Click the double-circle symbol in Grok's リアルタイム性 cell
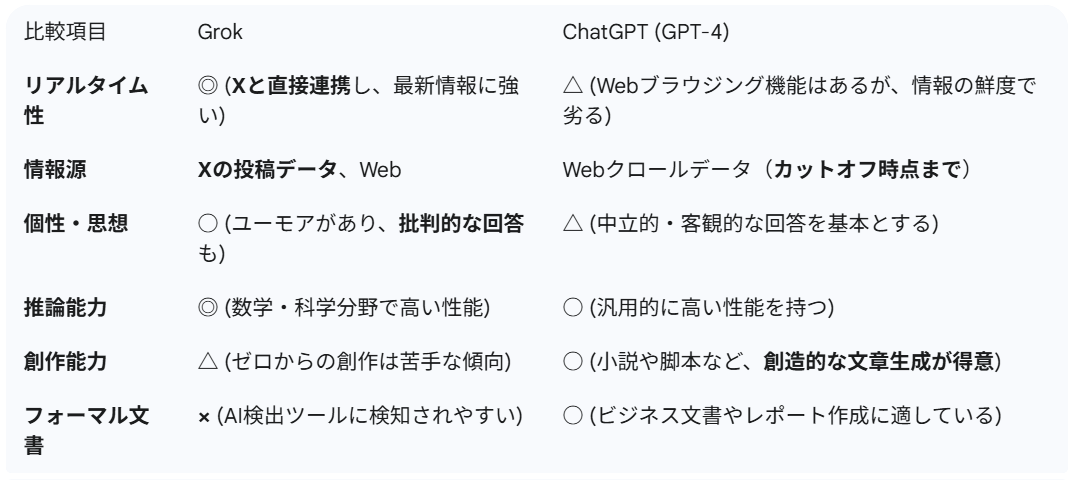The height and width of the screenshot is (480, 1075). 208,86
